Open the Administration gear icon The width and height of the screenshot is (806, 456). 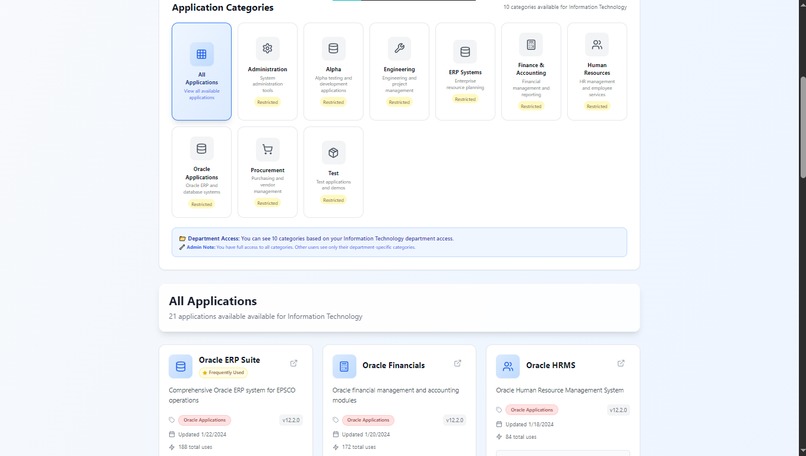point(267,48)
